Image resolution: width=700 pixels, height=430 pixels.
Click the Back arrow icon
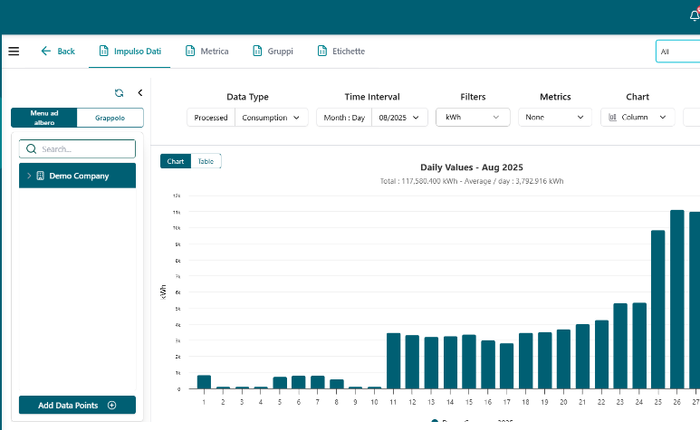[46, 51]
